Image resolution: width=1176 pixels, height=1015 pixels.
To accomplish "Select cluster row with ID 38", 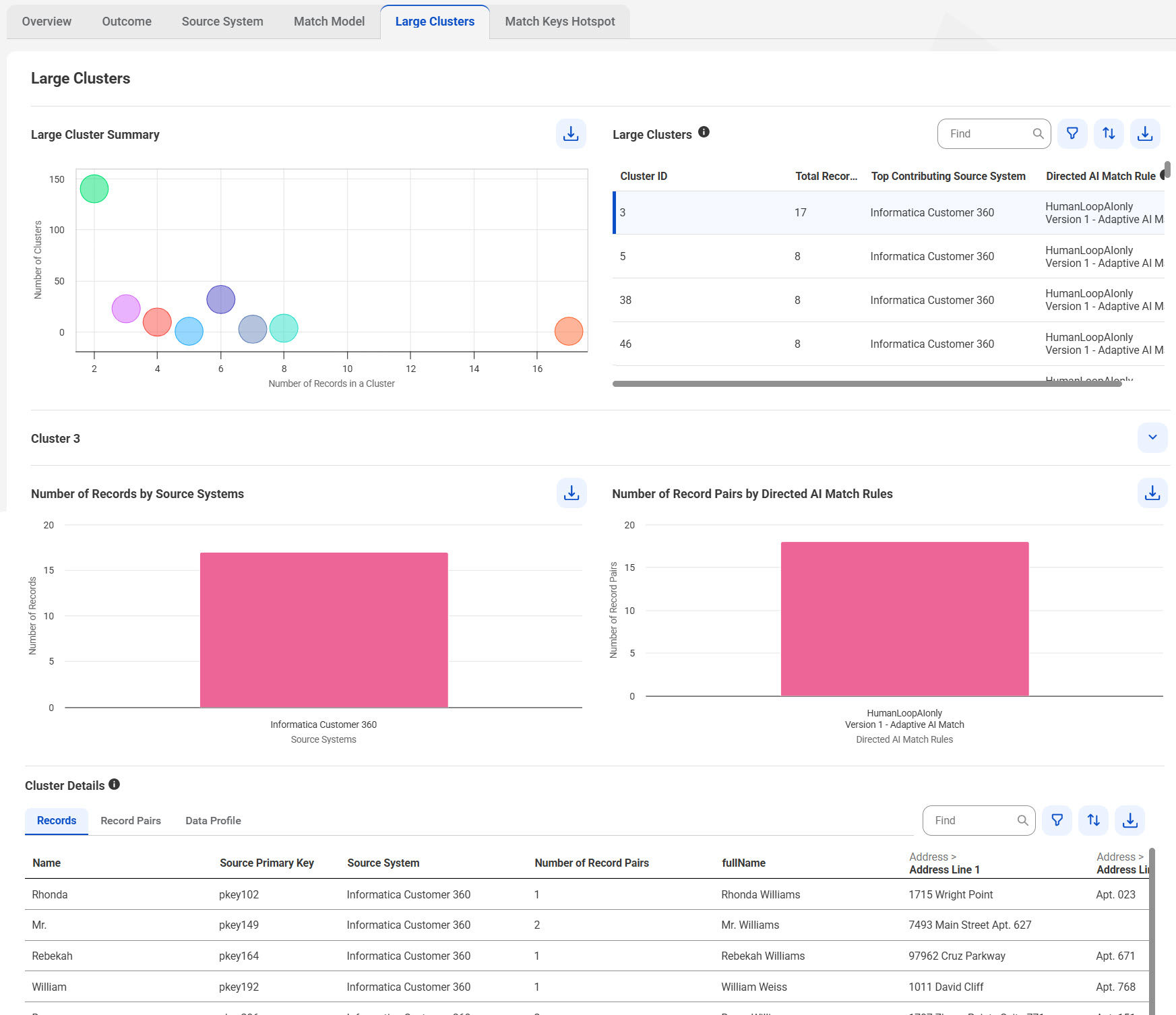I will pos(888,300).
